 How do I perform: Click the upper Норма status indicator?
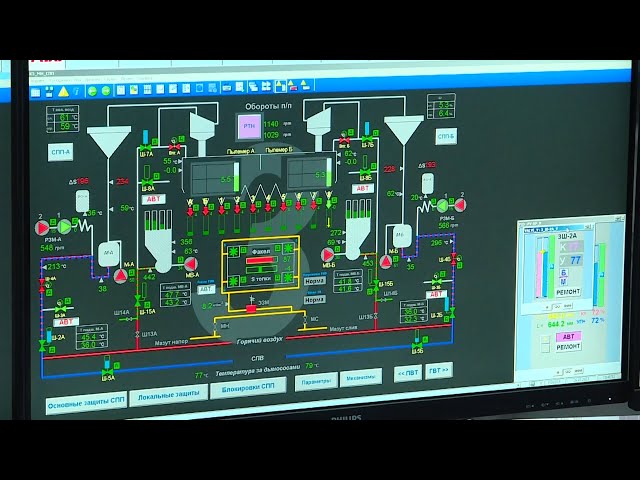click(315, 281)
